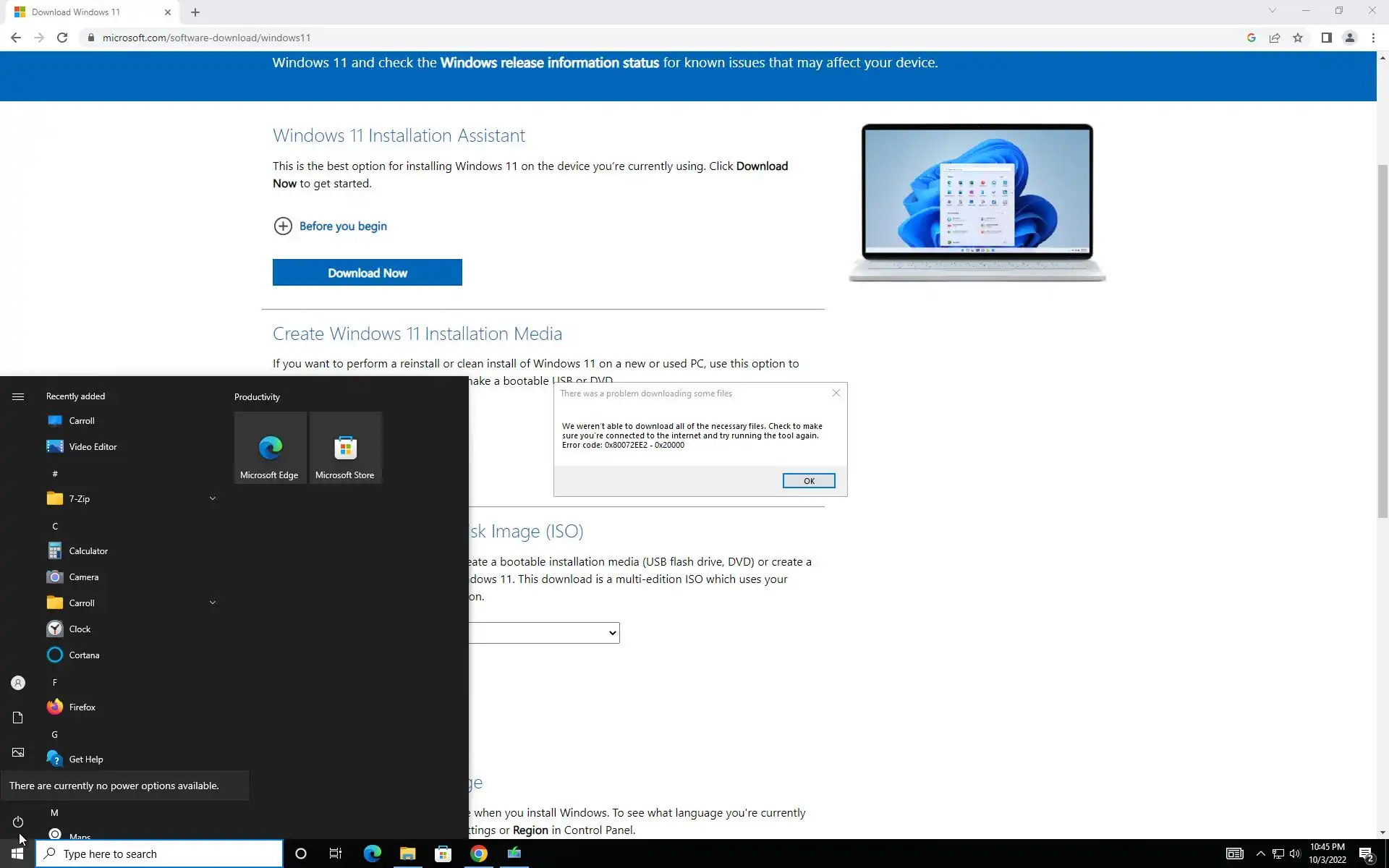1389x868 pixels.
Task: Open Windows release information status link
Action: click(x=549, y=63)
